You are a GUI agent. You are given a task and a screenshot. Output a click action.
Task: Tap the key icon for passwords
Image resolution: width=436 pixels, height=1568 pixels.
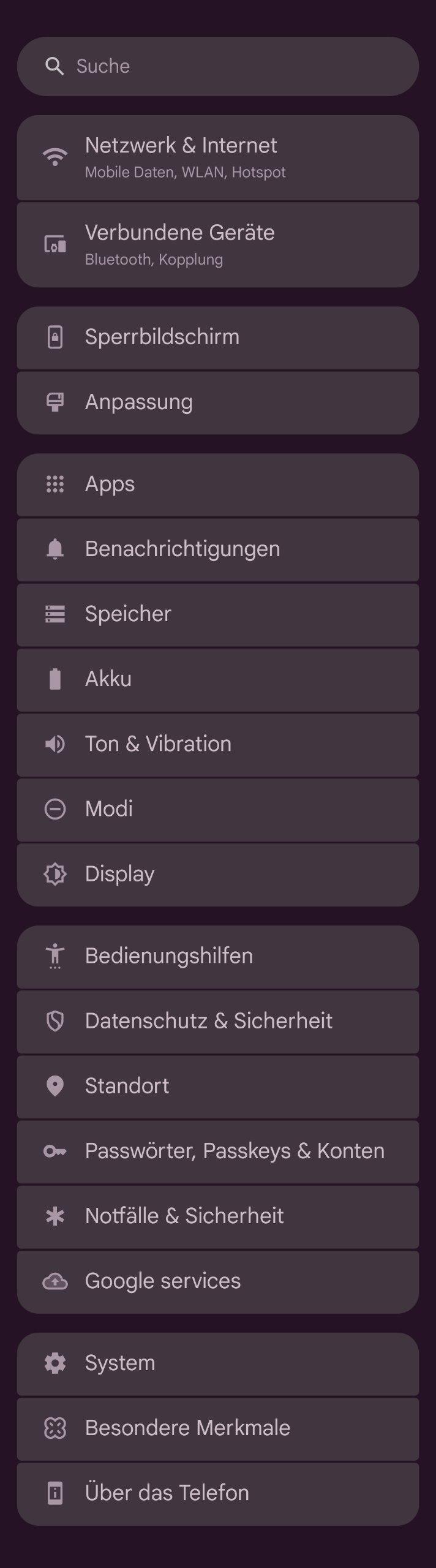[55, 1151]
